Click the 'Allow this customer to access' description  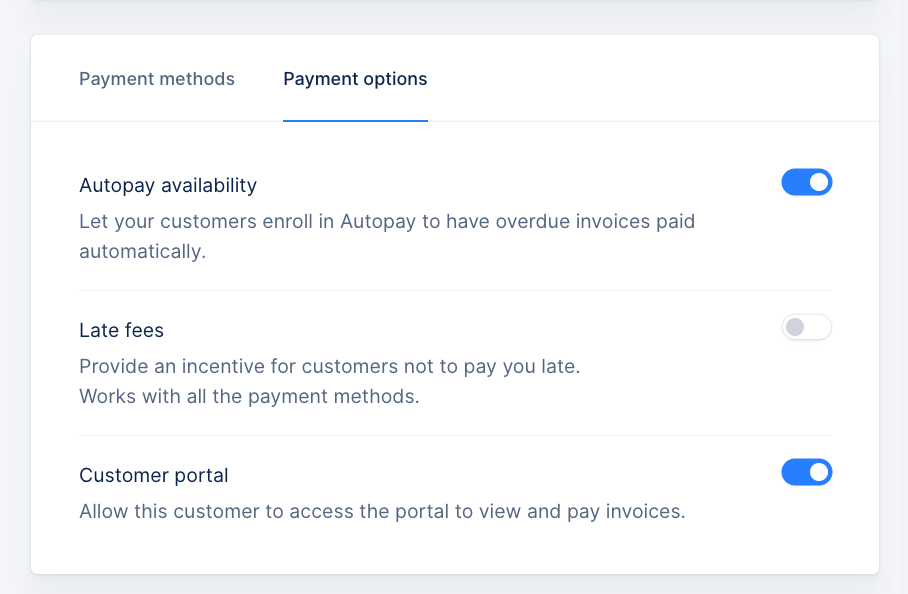pos(382,511)
